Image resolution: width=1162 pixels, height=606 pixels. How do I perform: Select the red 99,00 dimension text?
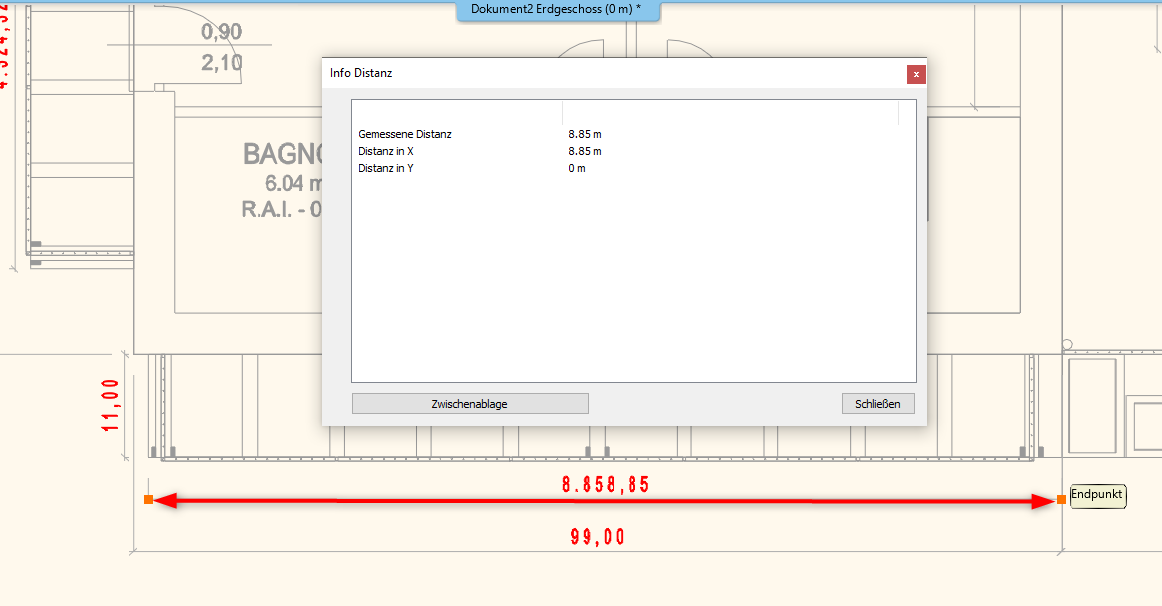point(598,537)
